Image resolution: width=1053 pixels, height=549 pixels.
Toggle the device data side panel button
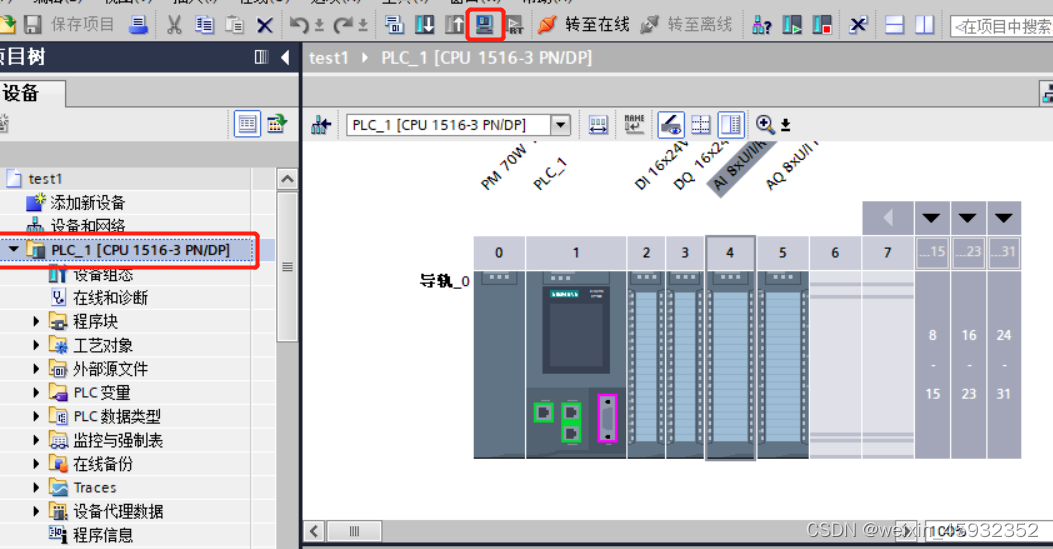tap(731, 124)
